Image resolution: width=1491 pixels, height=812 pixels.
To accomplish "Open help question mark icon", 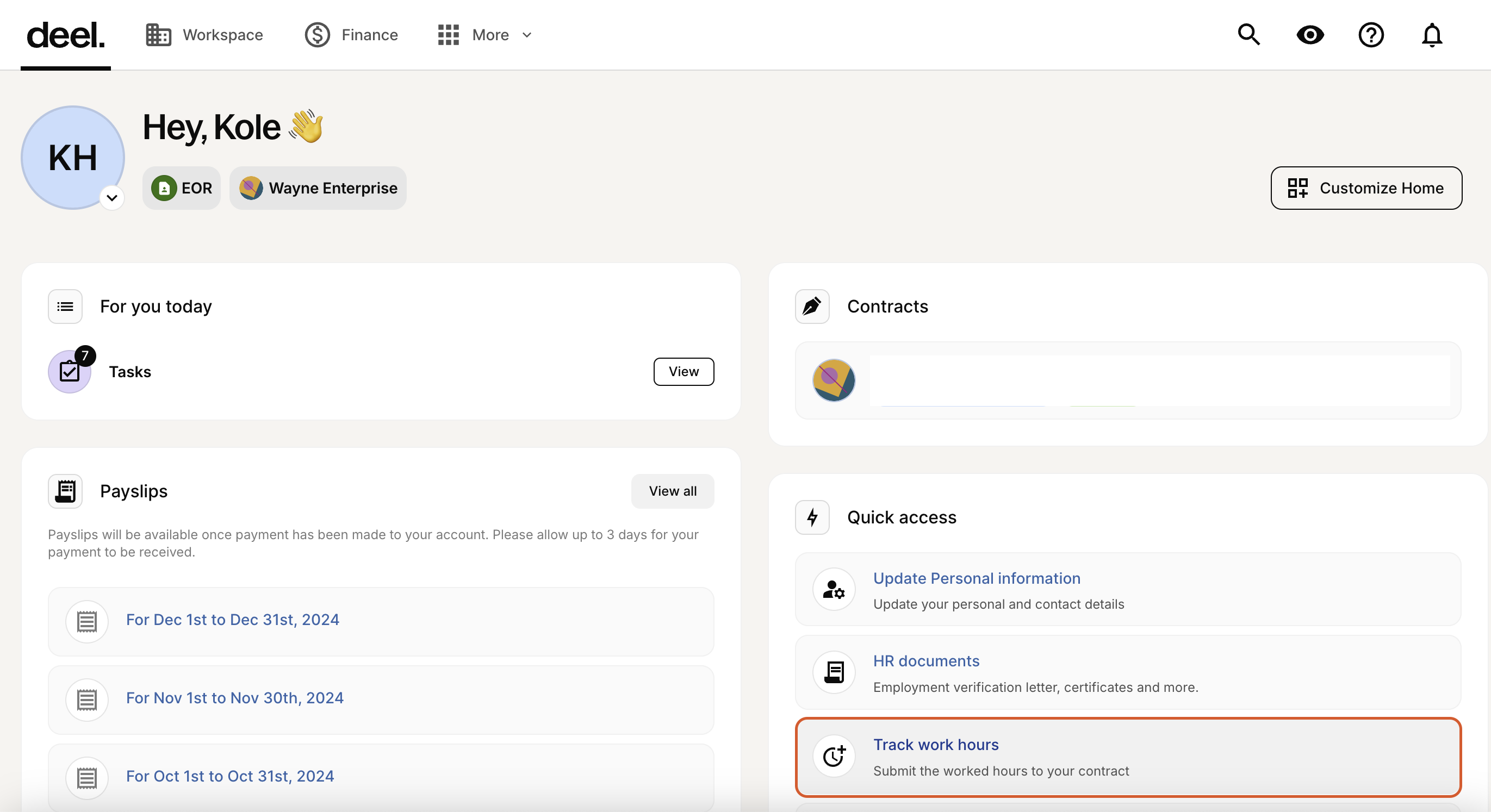I will click(x=1371, y=35).
